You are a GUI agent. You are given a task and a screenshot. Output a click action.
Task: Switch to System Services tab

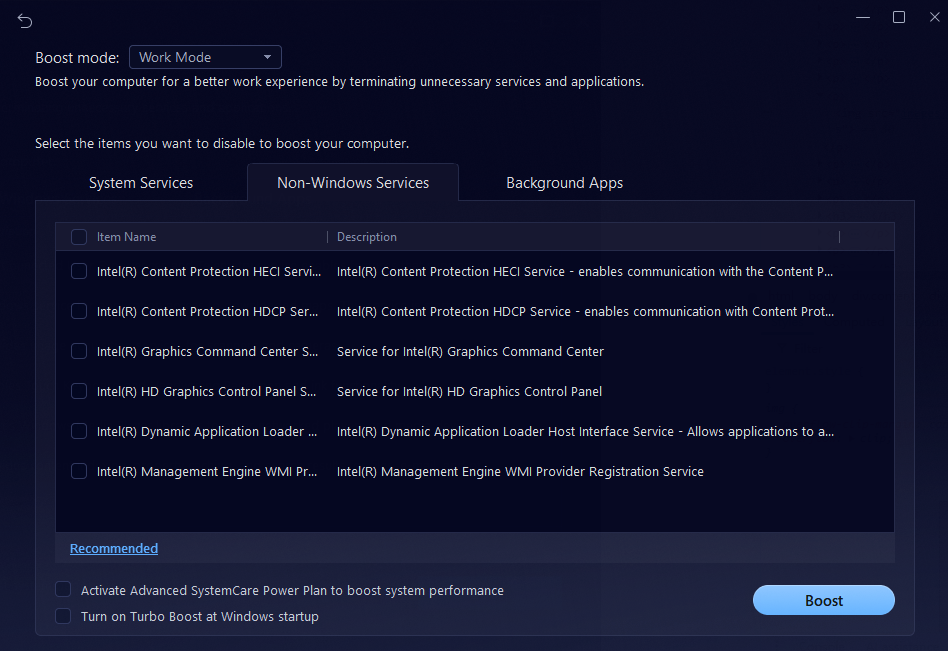[141, 183]
